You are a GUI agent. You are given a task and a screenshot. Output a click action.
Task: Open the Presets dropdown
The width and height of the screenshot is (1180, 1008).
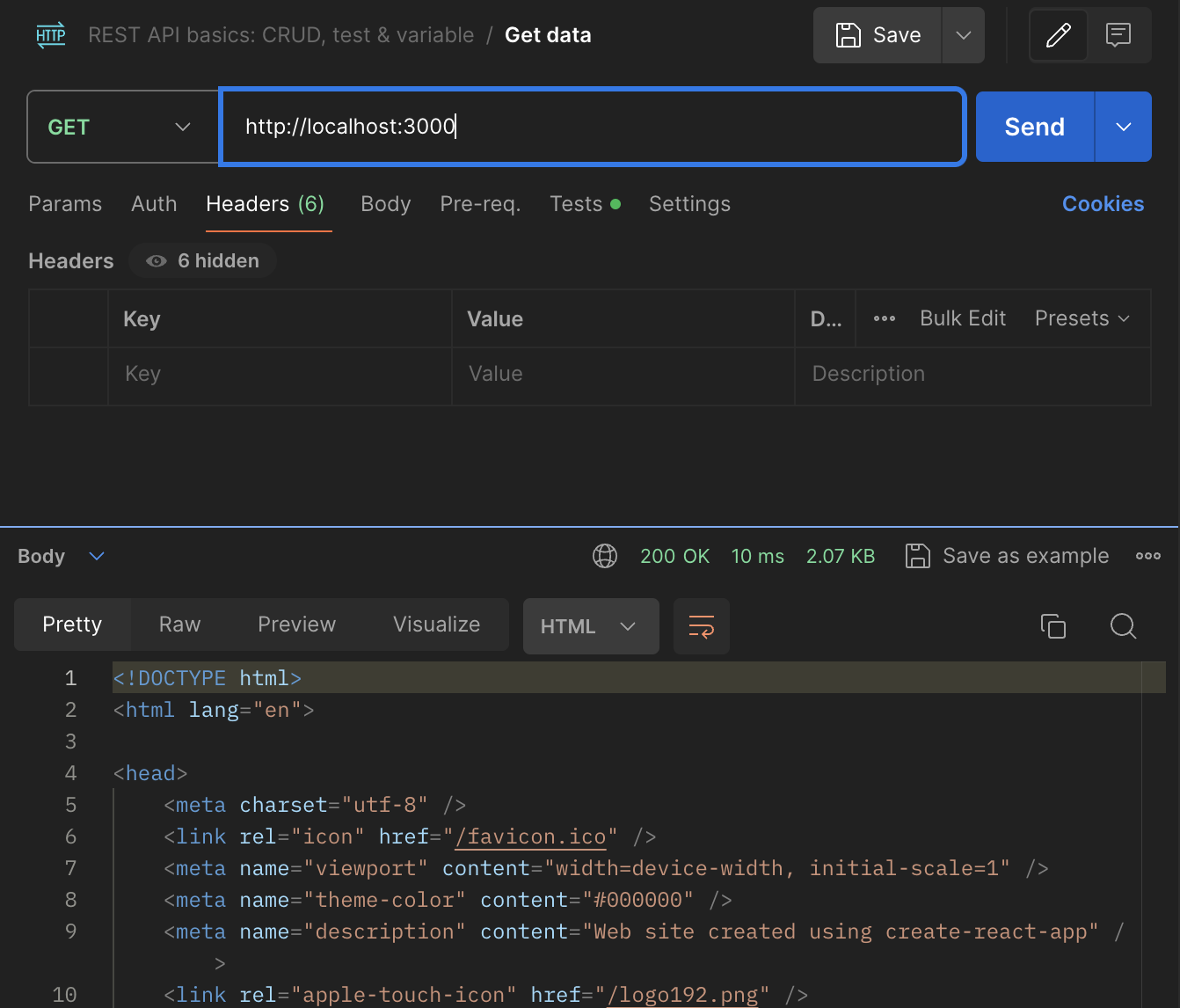tap(1082, 318)
